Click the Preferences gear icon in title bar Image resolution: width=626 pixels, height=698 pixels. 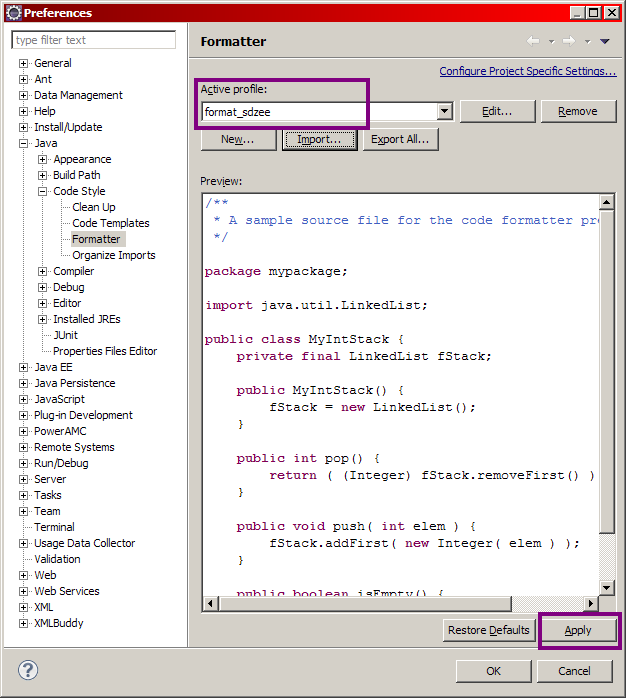(x=12, y=12)
